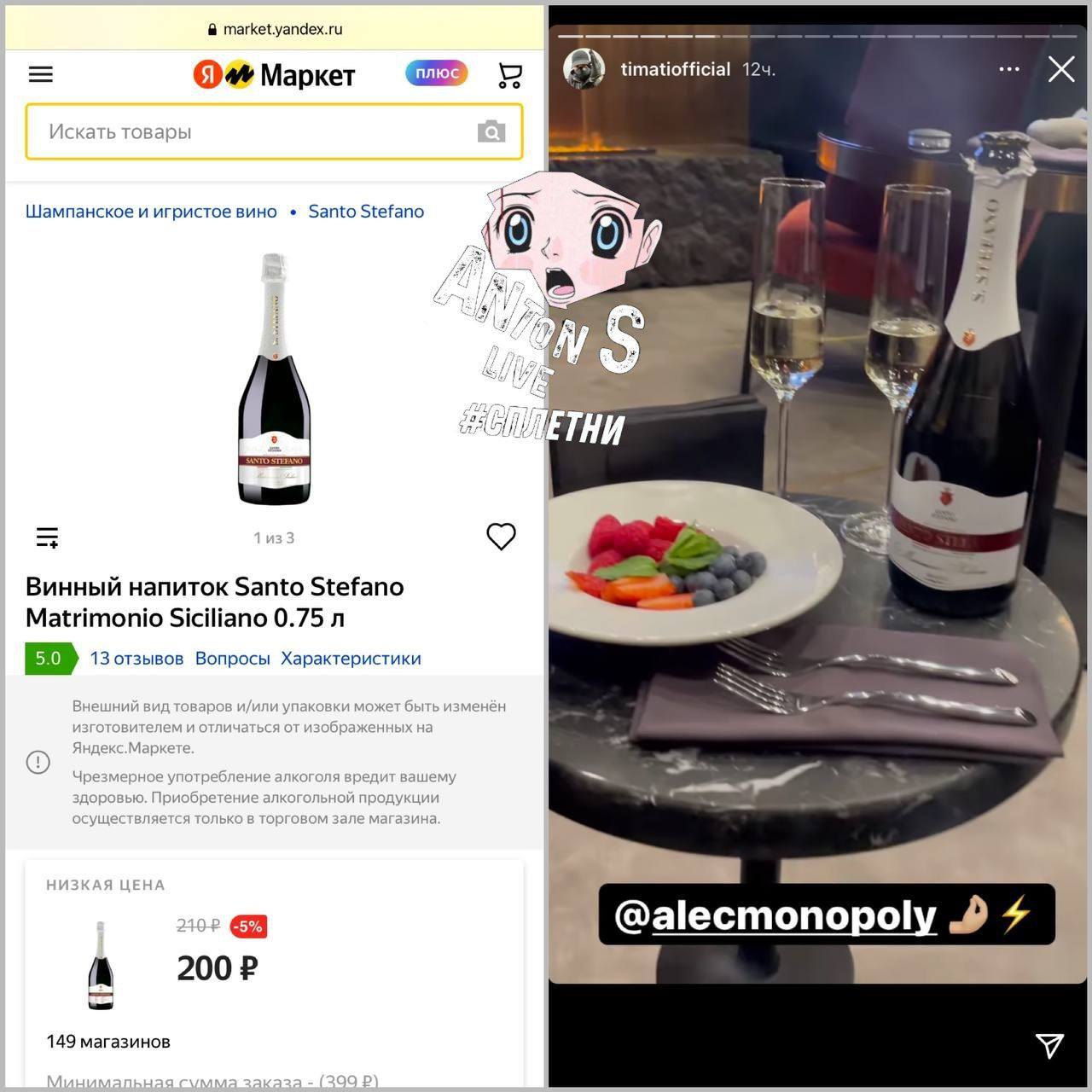Switch to Характеристики section

(x=351, y=659)
